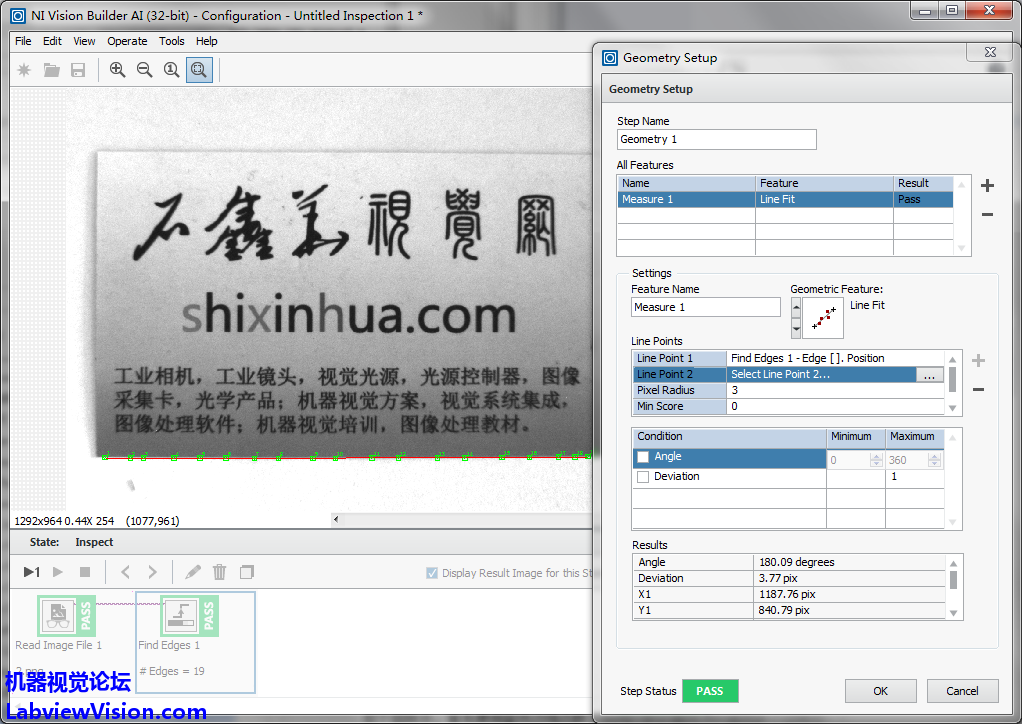Click the Open folder toolbar icon
This screenshot has height=724, width=1022.
[x=51, y=70]
